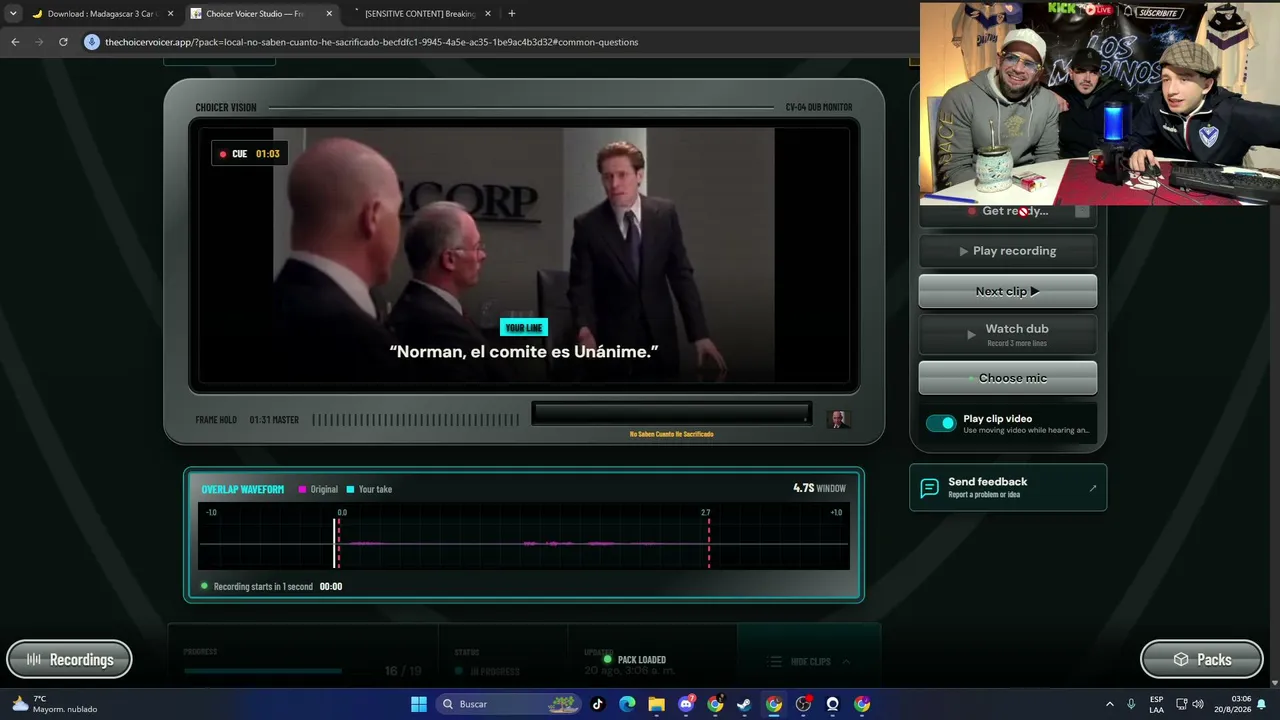Click the Watch dub button
This screenshot has width=1280, height=720.
click(x=1008, y=334)
